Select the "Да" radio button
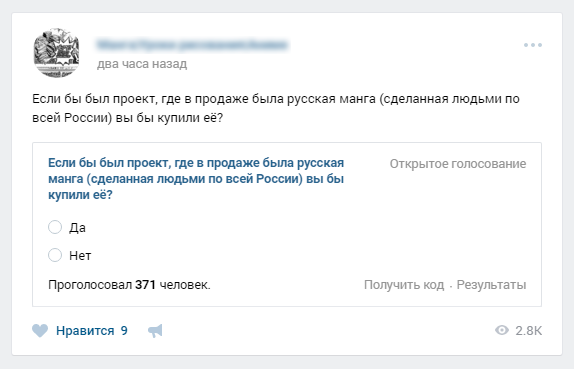This screenshot has width=574, height=369. pos(55,227)
